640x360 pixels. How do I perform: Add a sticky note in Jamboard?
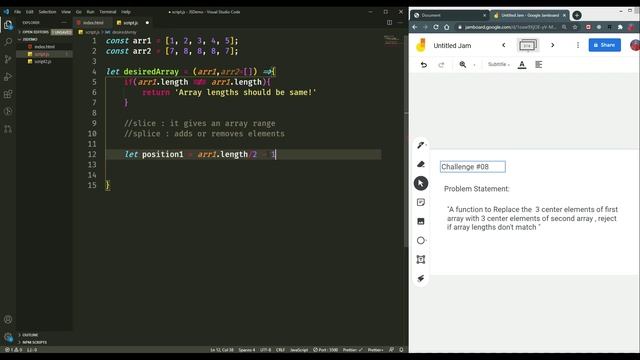pos(421,202)
